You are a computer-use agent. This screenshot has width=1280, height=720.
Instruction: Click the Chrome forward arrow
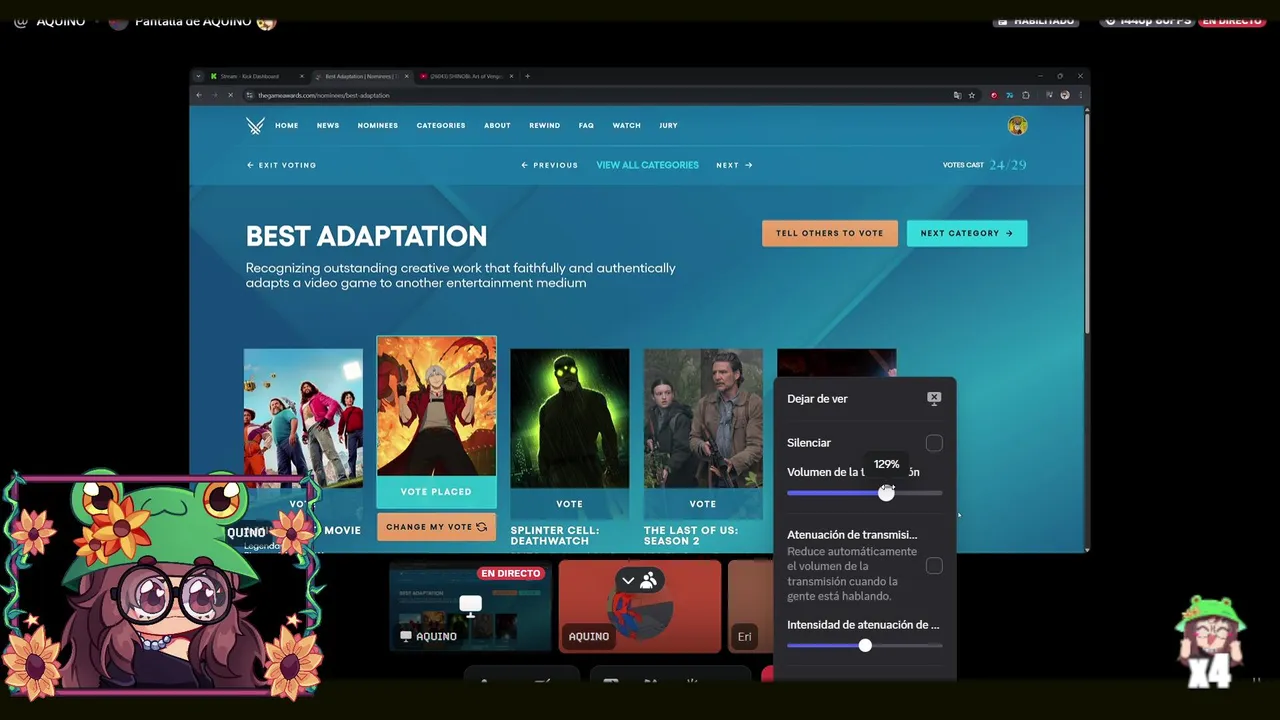(214, 95)
